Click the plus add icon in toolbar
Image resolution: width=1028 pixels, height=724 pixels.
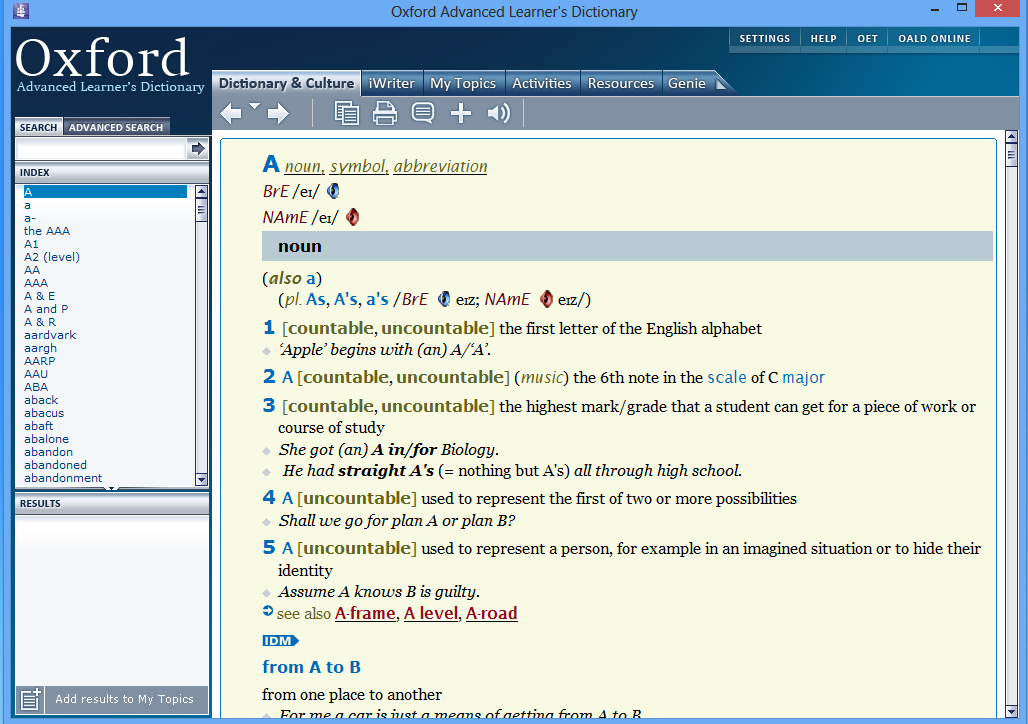pyautogui.click(x=461, y=113)
